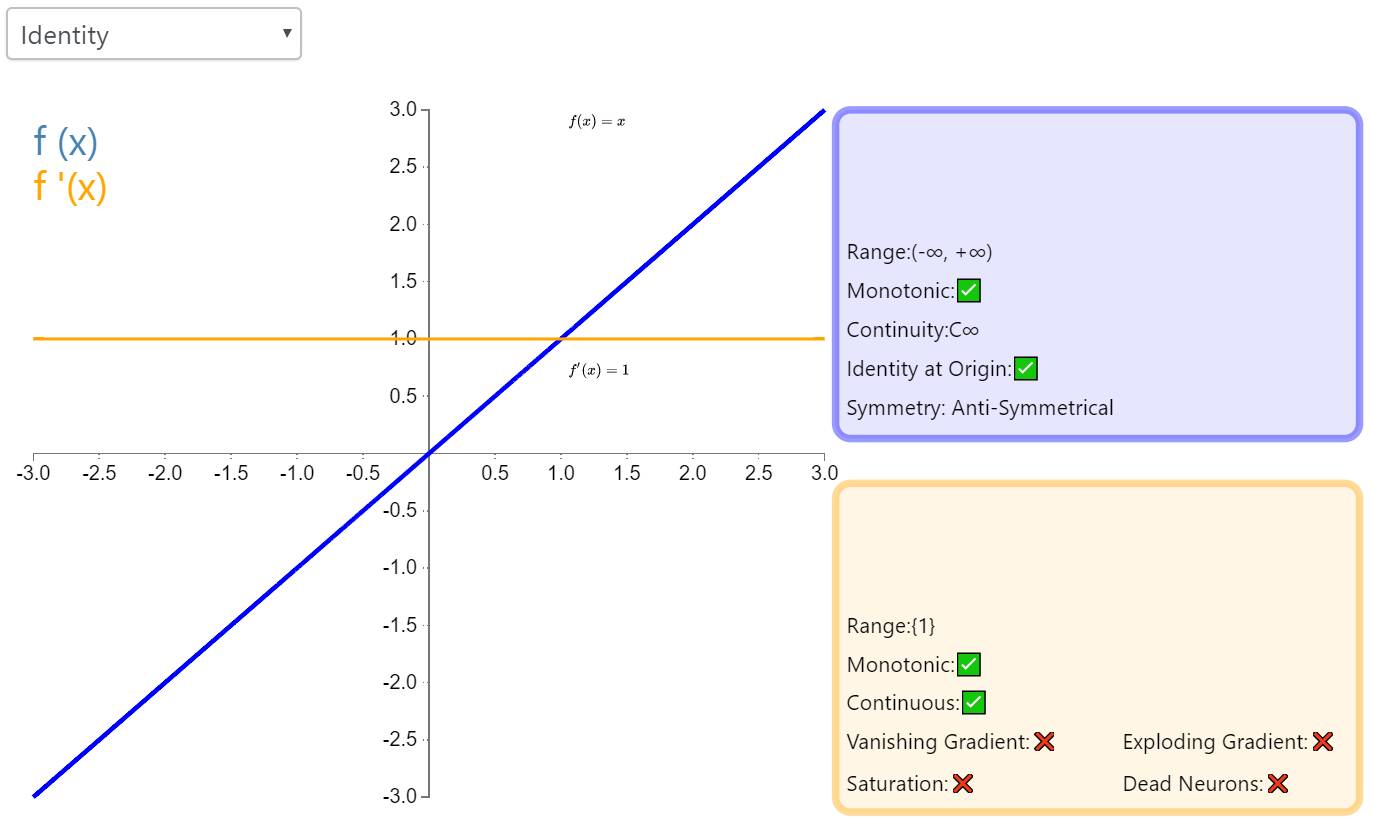The height and width of the screenshot is (826, 1373).
Task: Click the dropdown arrow next to Identity
Action: [287, 33]
